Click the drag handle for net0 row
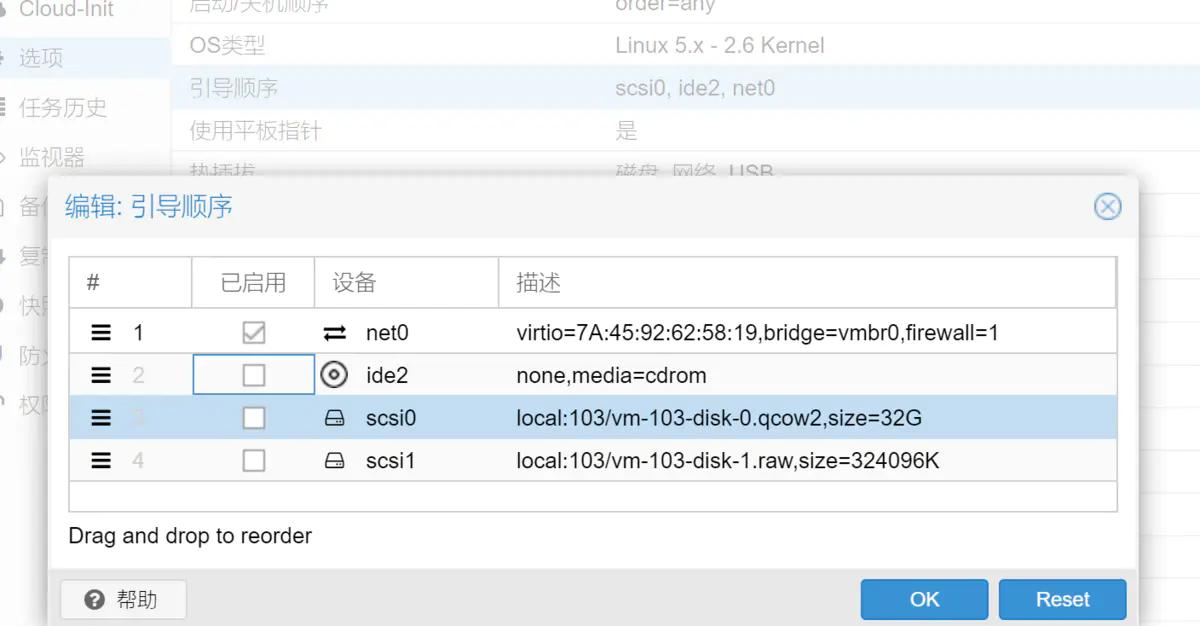The width and height of the screenshot is (1200, 626). pyautogui.click(x=101, y=333)
